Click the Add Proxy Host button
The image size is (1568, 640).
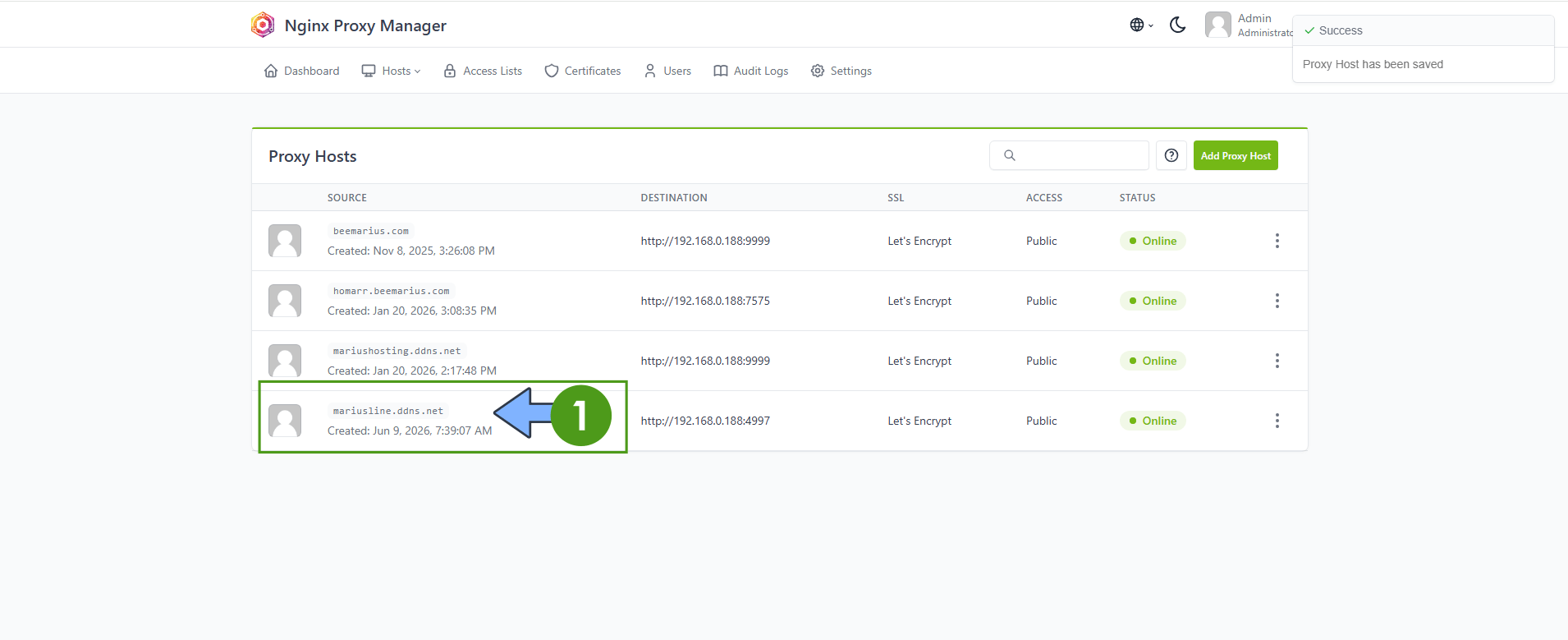(1236, 155)
